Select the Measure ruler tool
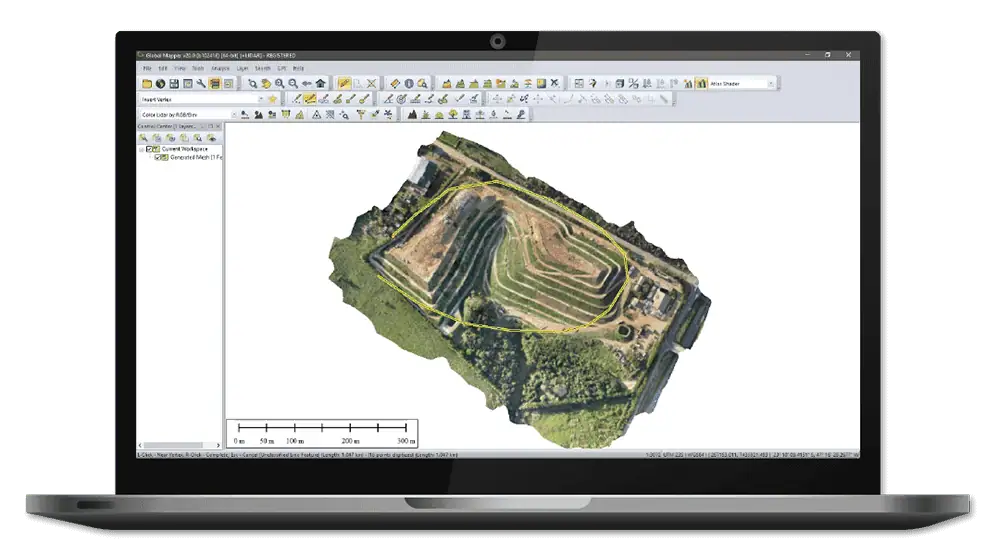 (x=395, y=84)
